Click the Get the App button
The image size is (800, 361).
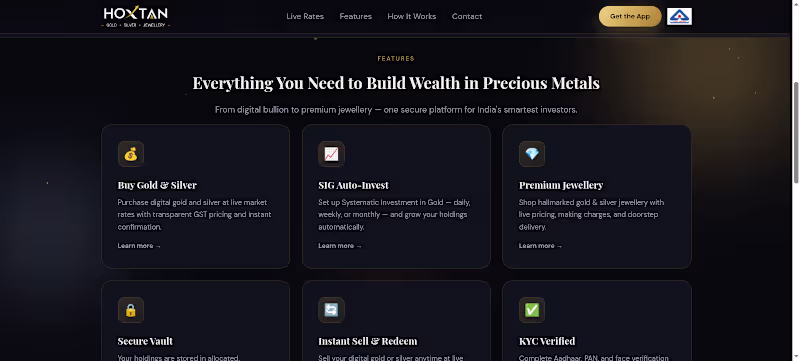pyautogui.click(x=630, y=16)
